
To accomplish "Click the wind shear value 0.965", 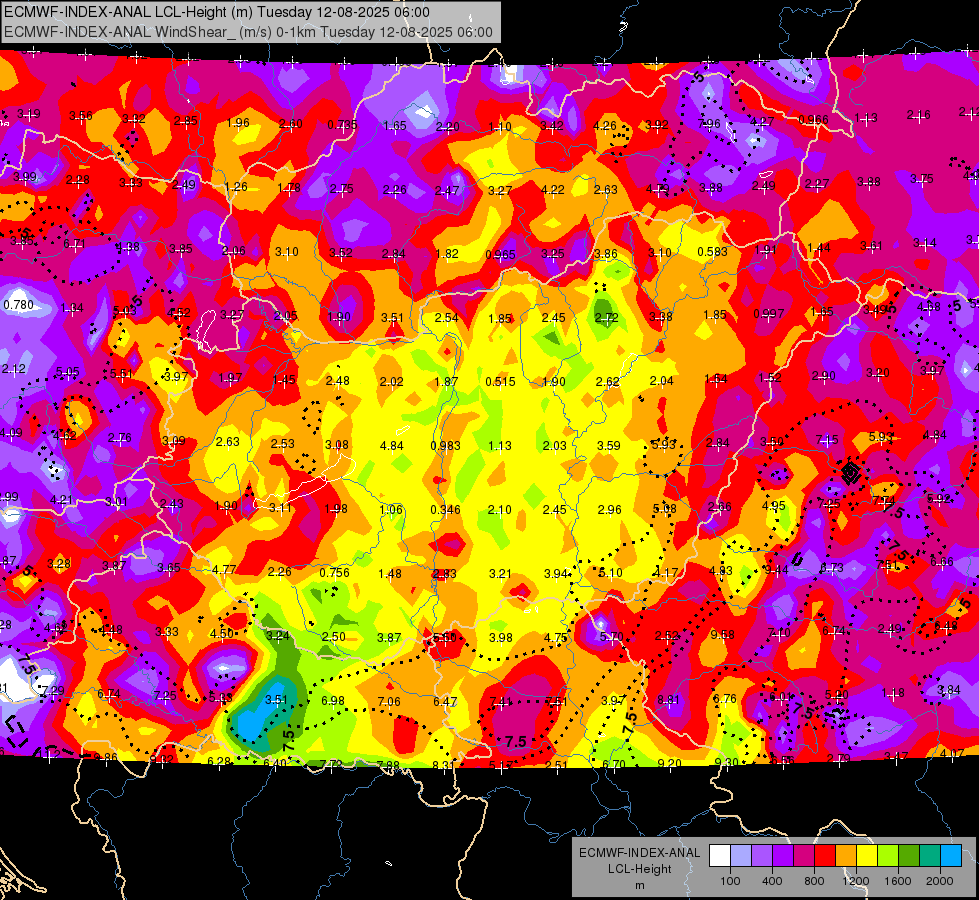I will 500,254.
